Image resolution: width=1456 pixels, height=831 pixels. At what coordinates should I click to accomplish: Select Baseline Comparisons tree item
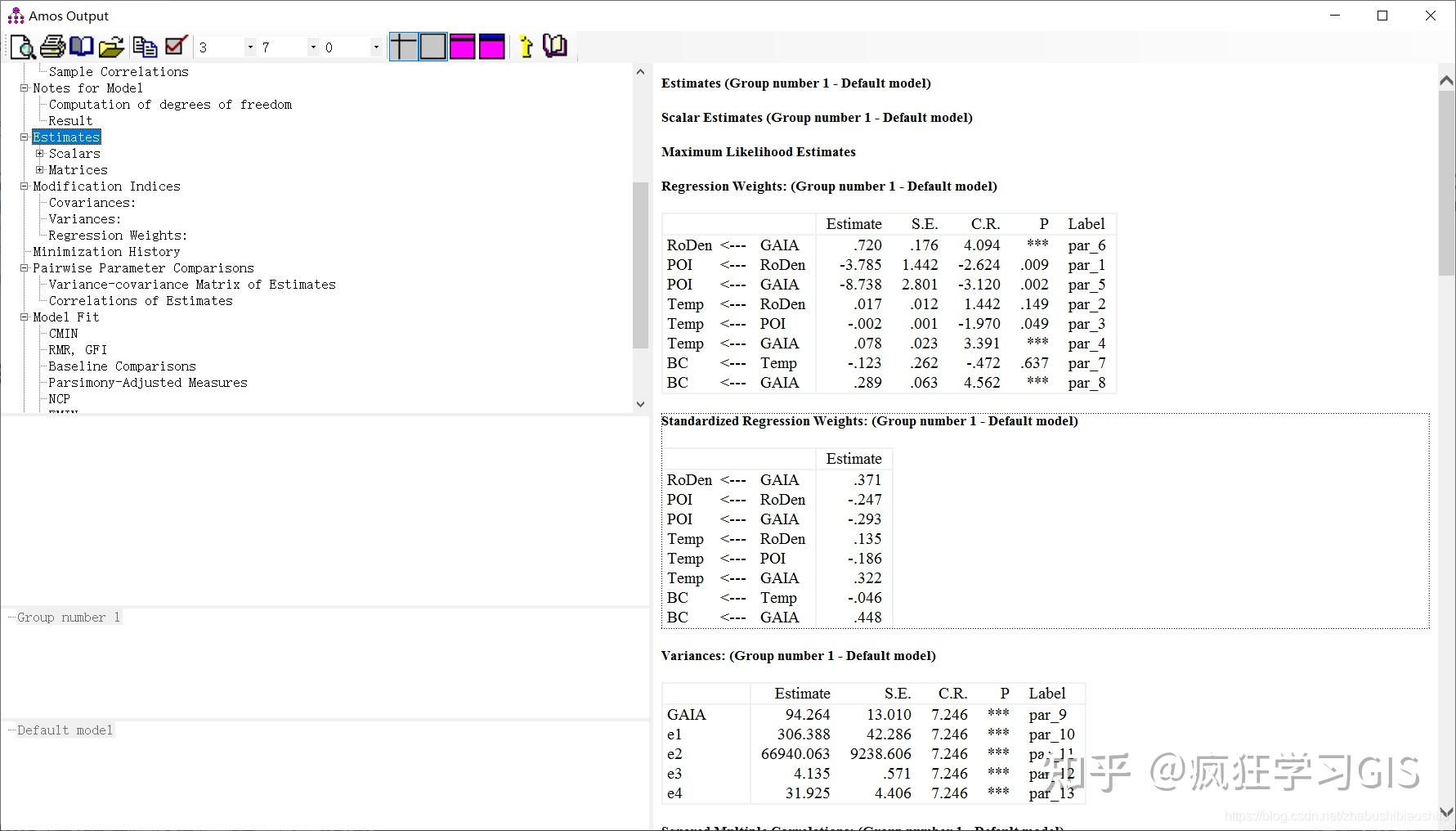click(122, 366)
